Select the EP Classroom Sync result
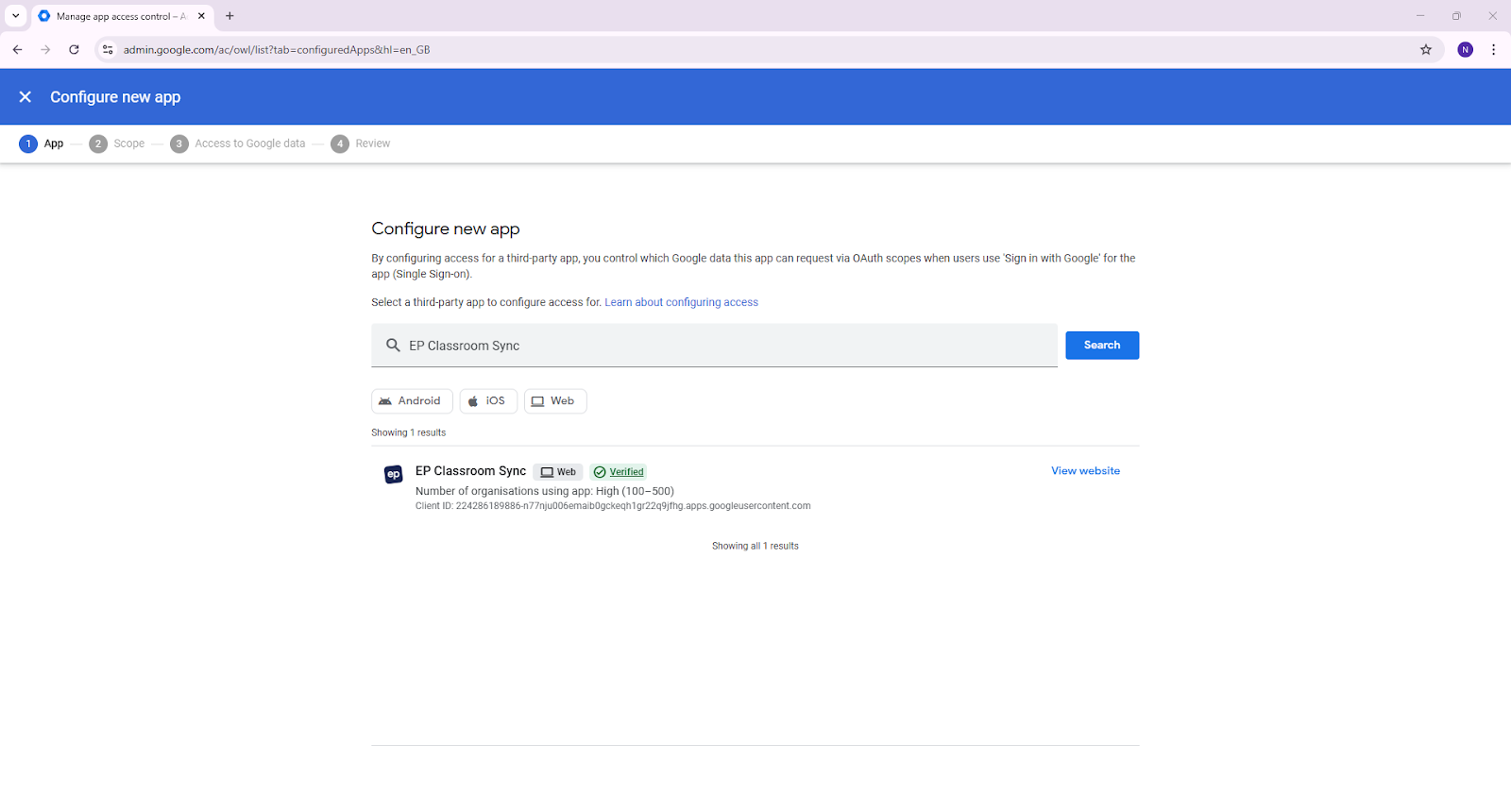 coord(755,487)
